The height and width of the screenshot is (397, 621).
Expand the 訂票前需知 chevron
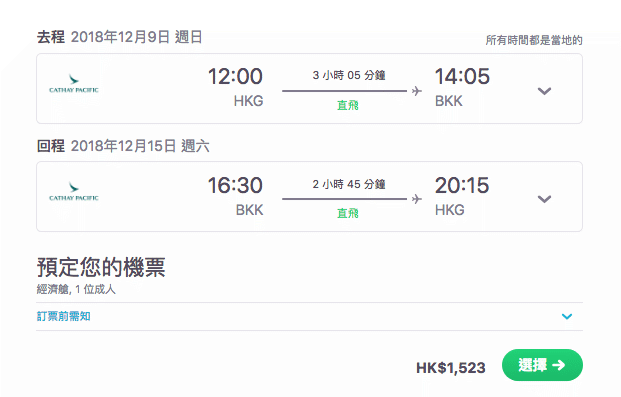point(567,316)
